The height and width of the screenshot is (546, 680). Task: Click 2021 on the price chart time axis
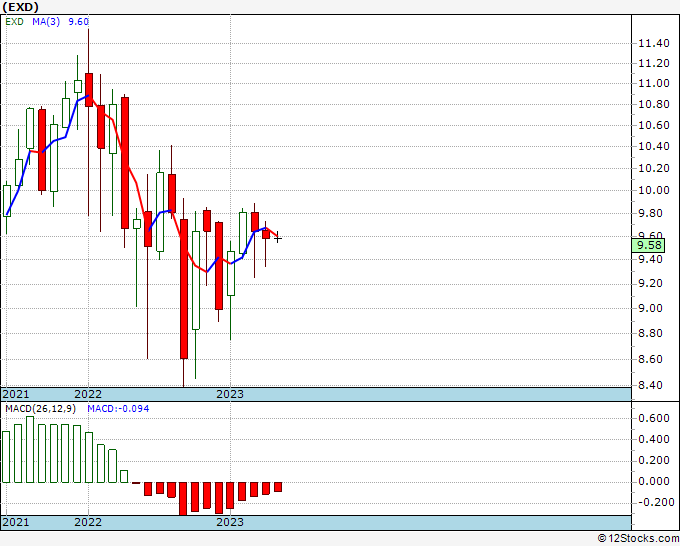[x=16, y=394]
